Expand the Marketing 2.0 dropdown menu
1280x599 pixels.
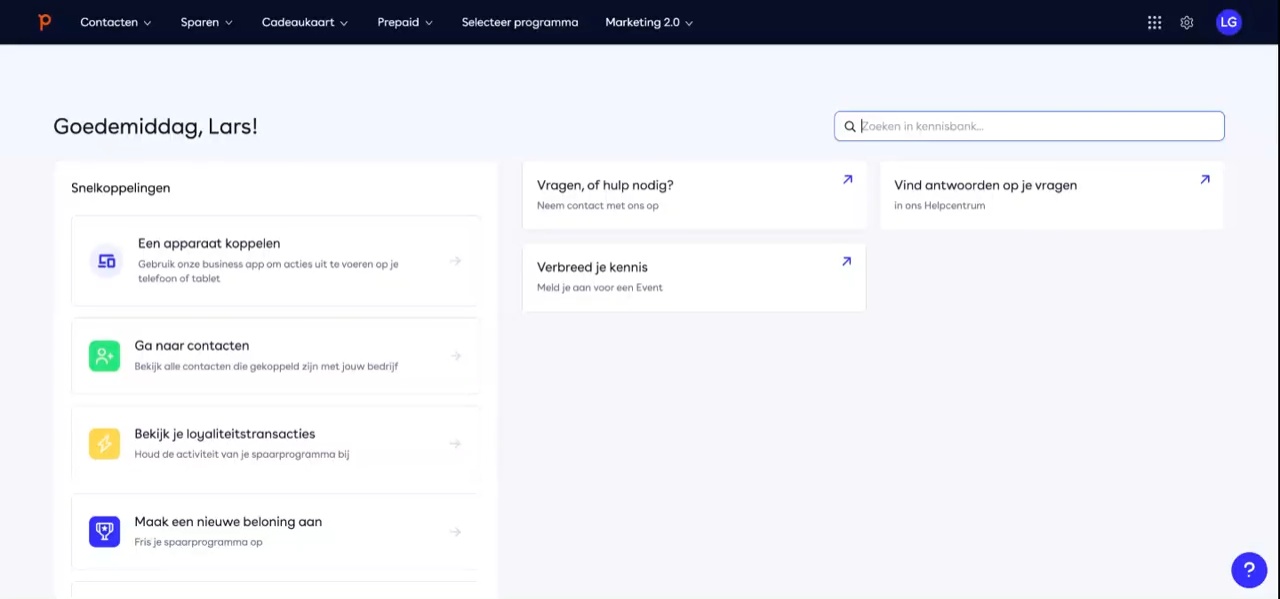[649, 22]
